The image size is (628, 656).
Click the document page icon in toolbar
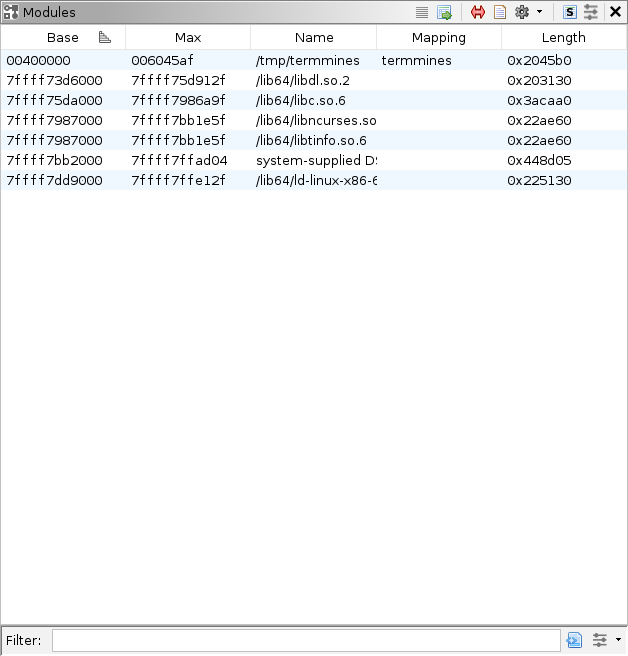click(x=499, y=12)
